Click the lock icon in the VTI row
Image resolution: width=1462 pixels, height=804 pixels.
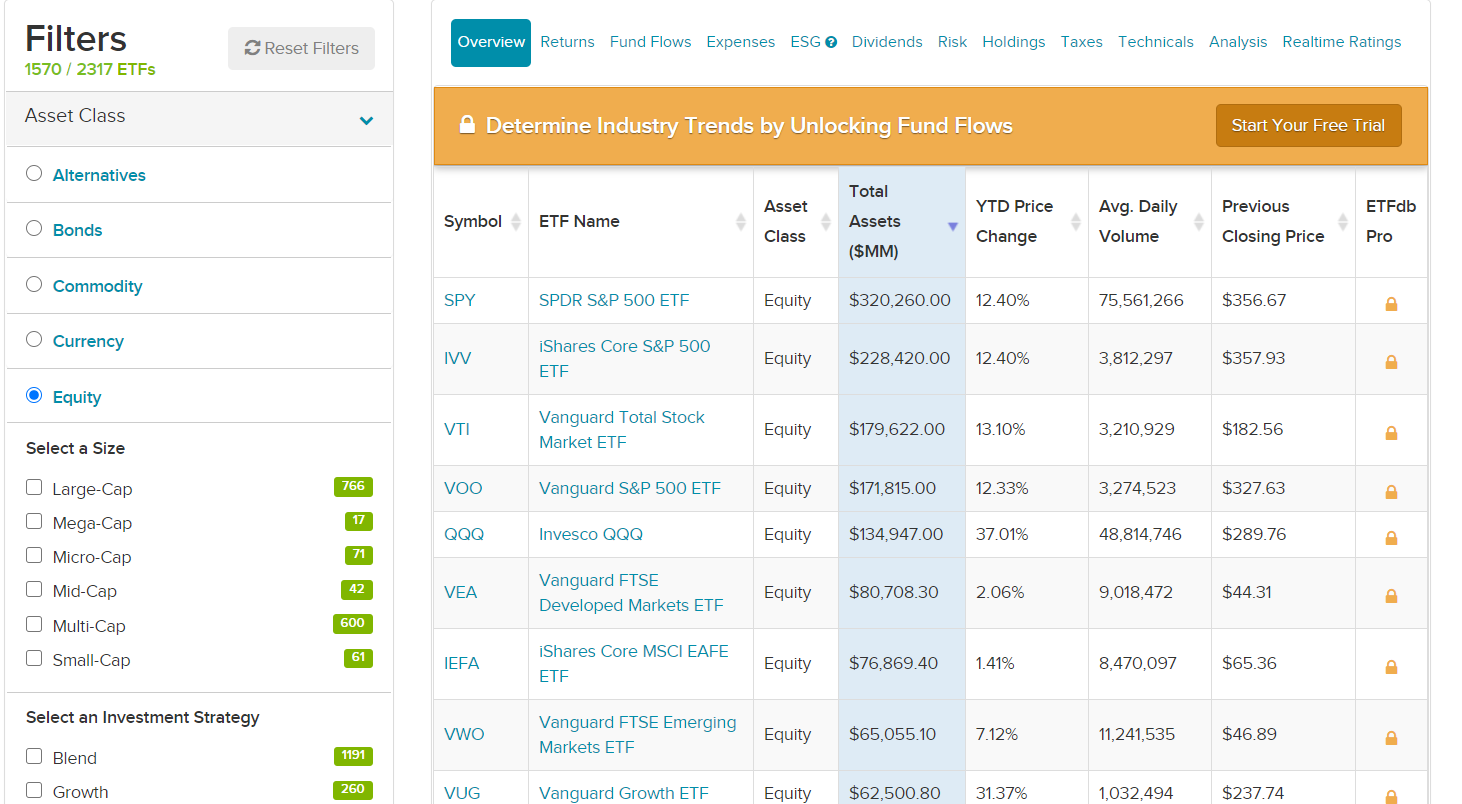click(x=1391, y=433)
